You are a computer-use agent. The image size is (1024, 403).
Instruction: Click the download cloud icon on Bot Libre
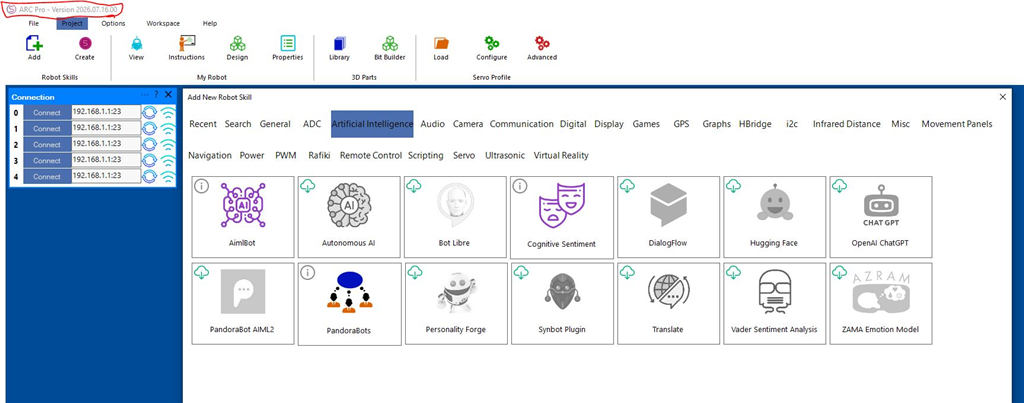click(x=414, y=186)
